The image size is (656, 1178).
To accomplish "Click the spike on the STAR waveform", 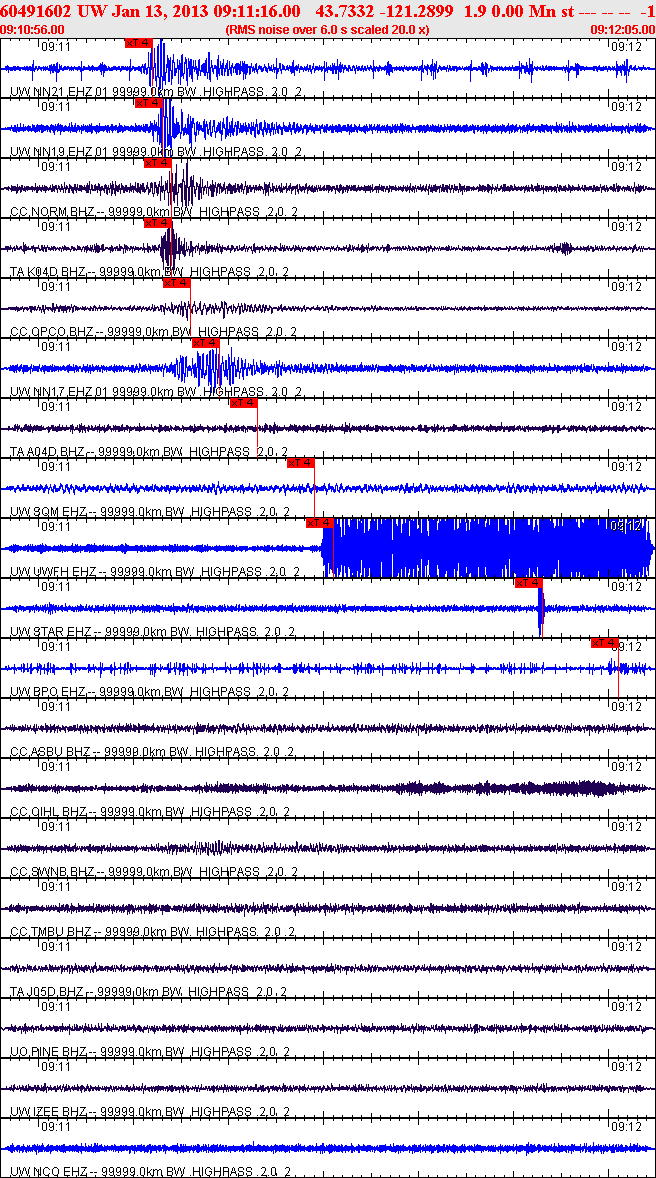I will (x=541, y=609).
